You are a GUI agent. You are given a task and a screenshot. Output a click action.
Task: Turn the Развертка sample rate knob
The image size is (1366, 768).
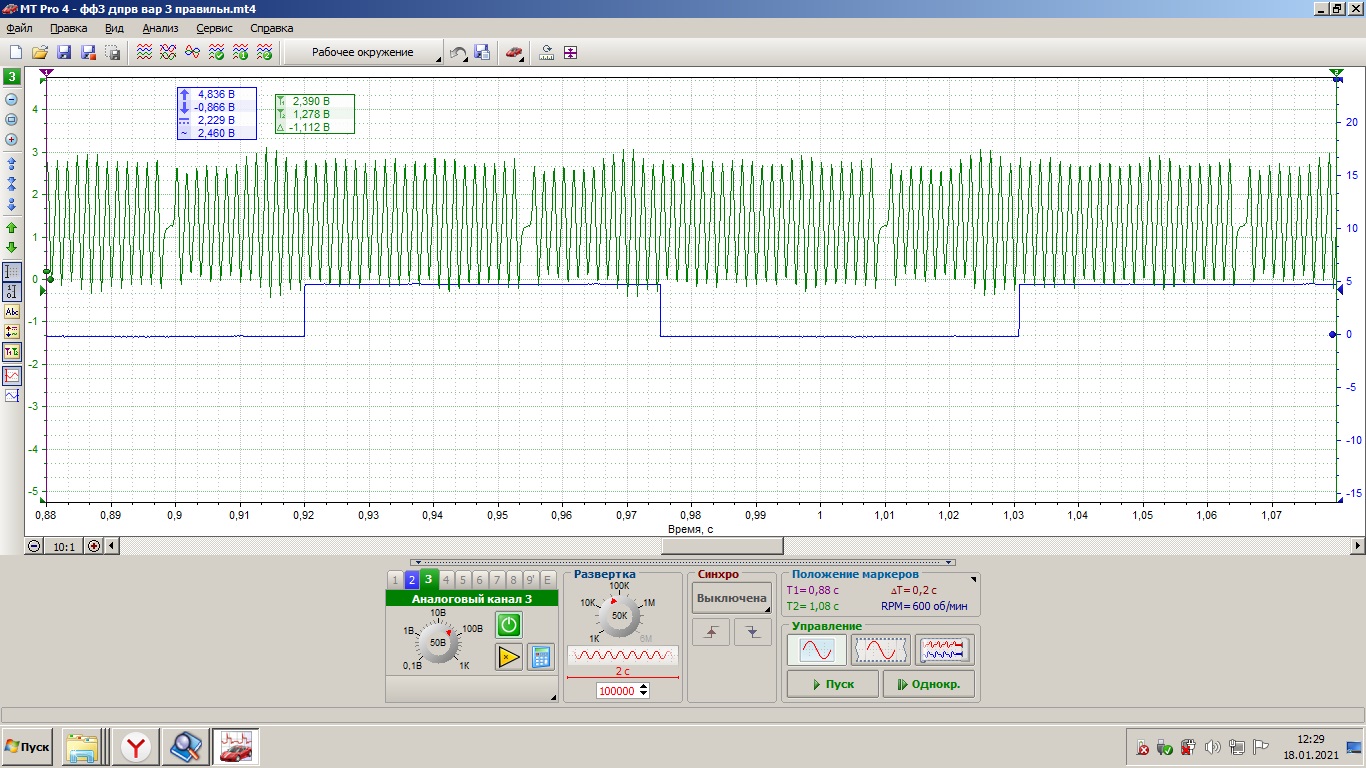coord(619,616)
